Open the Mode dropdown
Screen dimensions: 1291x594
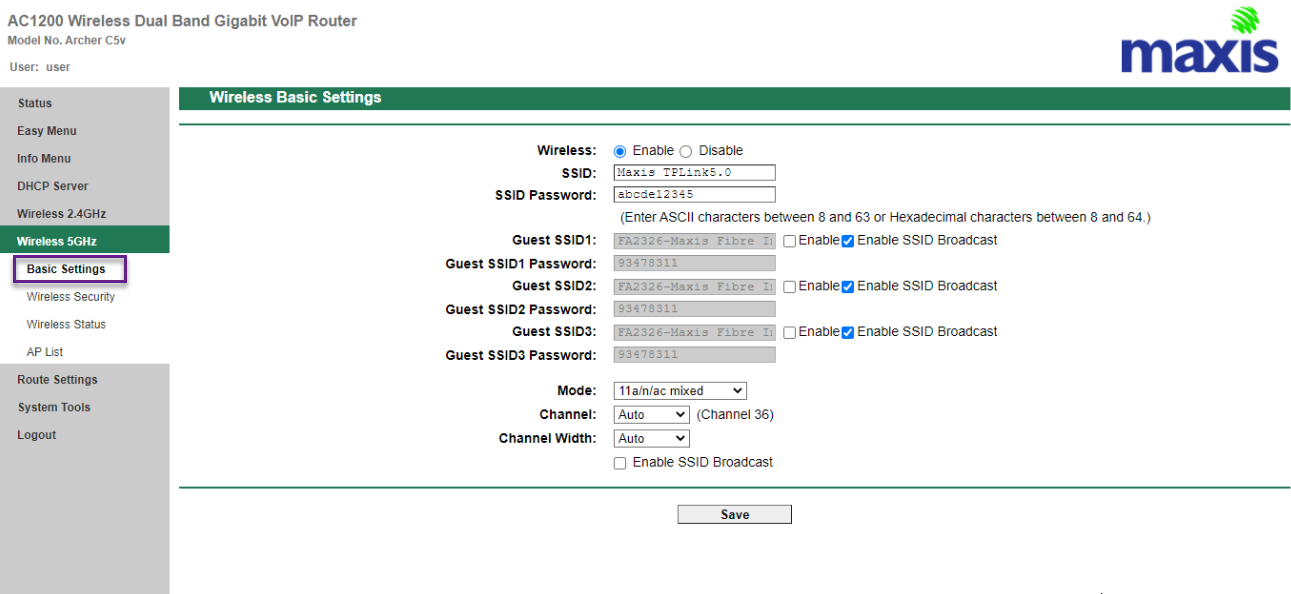(x=680, y=391)
